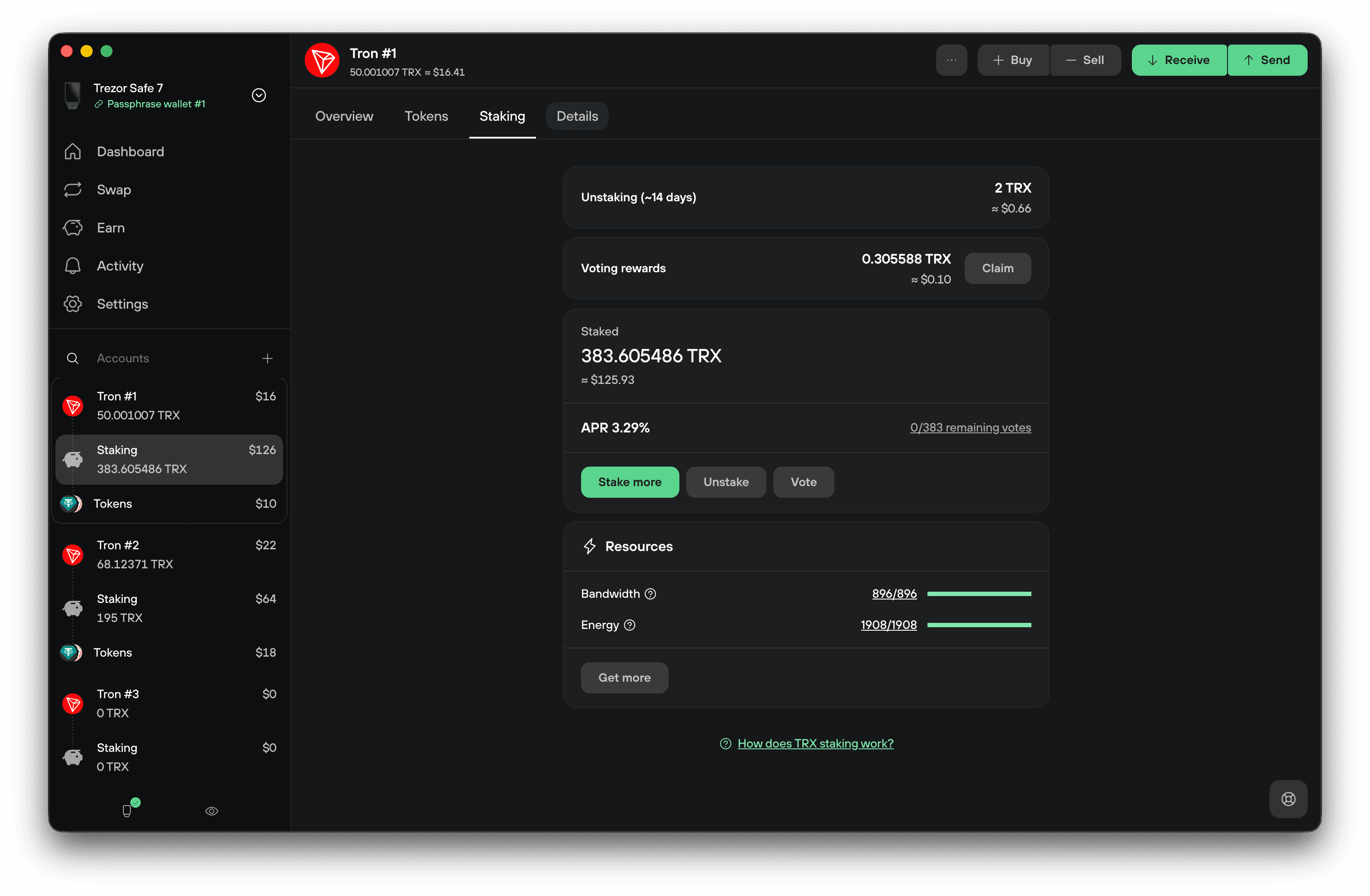The height and width of the screenshot is (896, 1370).
Task: Open the Dashboard home icon
Action: [73, 151]
